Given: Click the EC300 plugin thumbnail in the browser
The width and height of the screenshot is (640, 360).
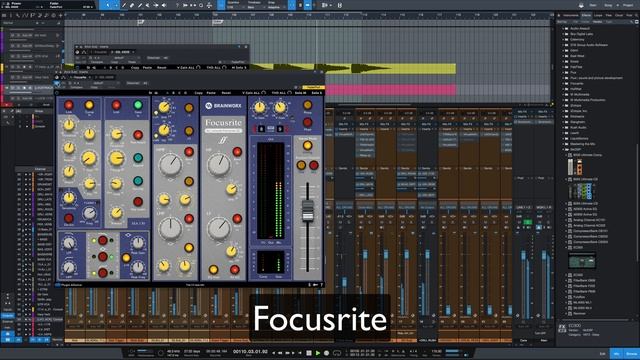Looking at the screenshot, I should click(x=582, y=261).
